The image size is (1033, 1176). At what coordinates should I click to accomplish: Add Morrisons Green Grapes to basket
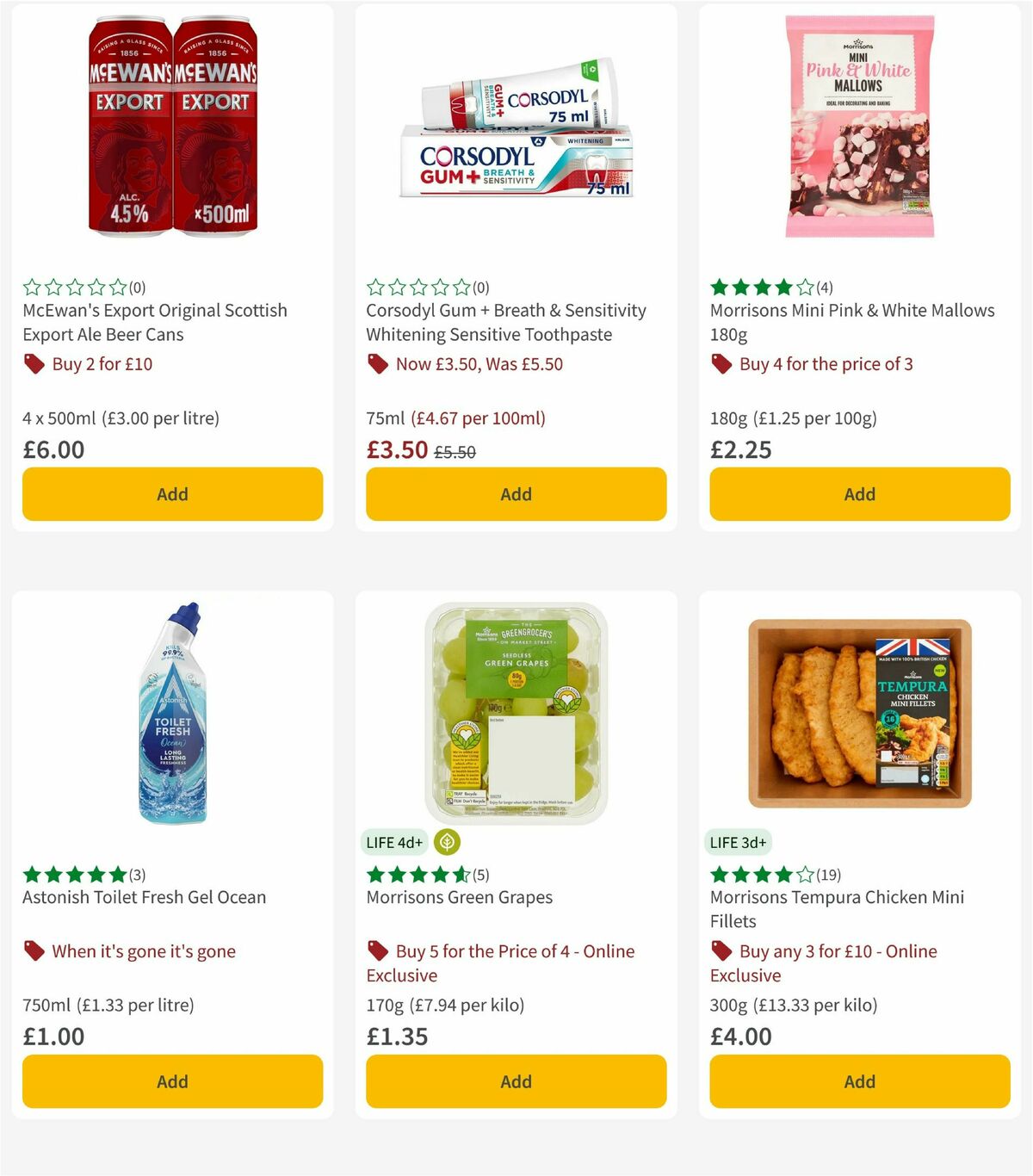(516, 1081)
